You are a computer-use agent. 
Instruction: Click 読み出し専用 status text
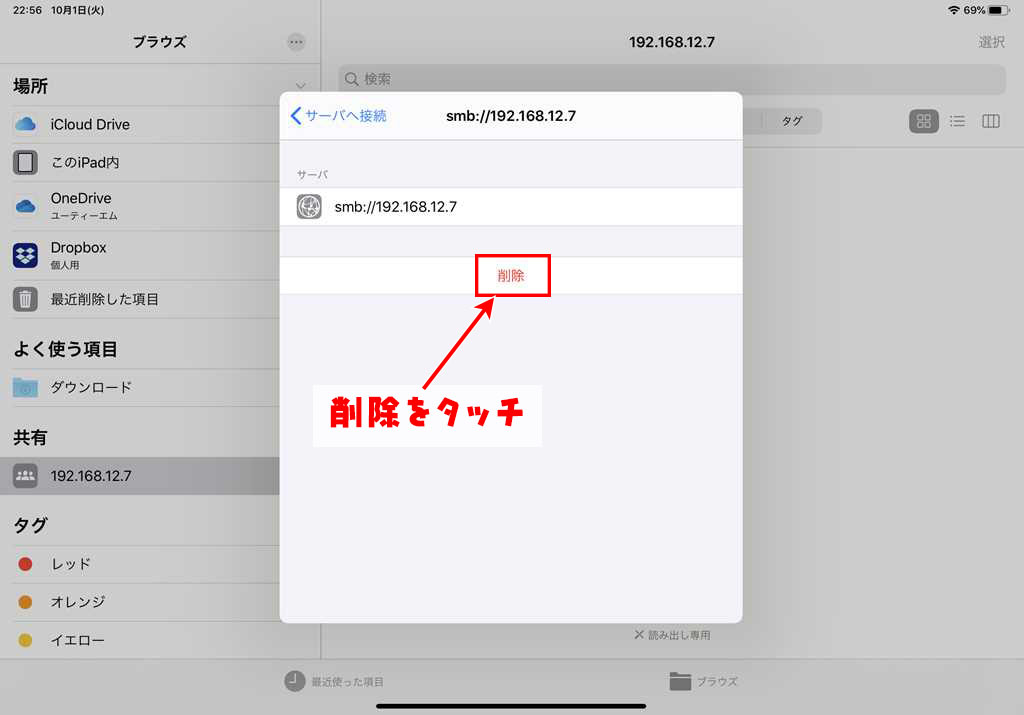click(679, 635)
